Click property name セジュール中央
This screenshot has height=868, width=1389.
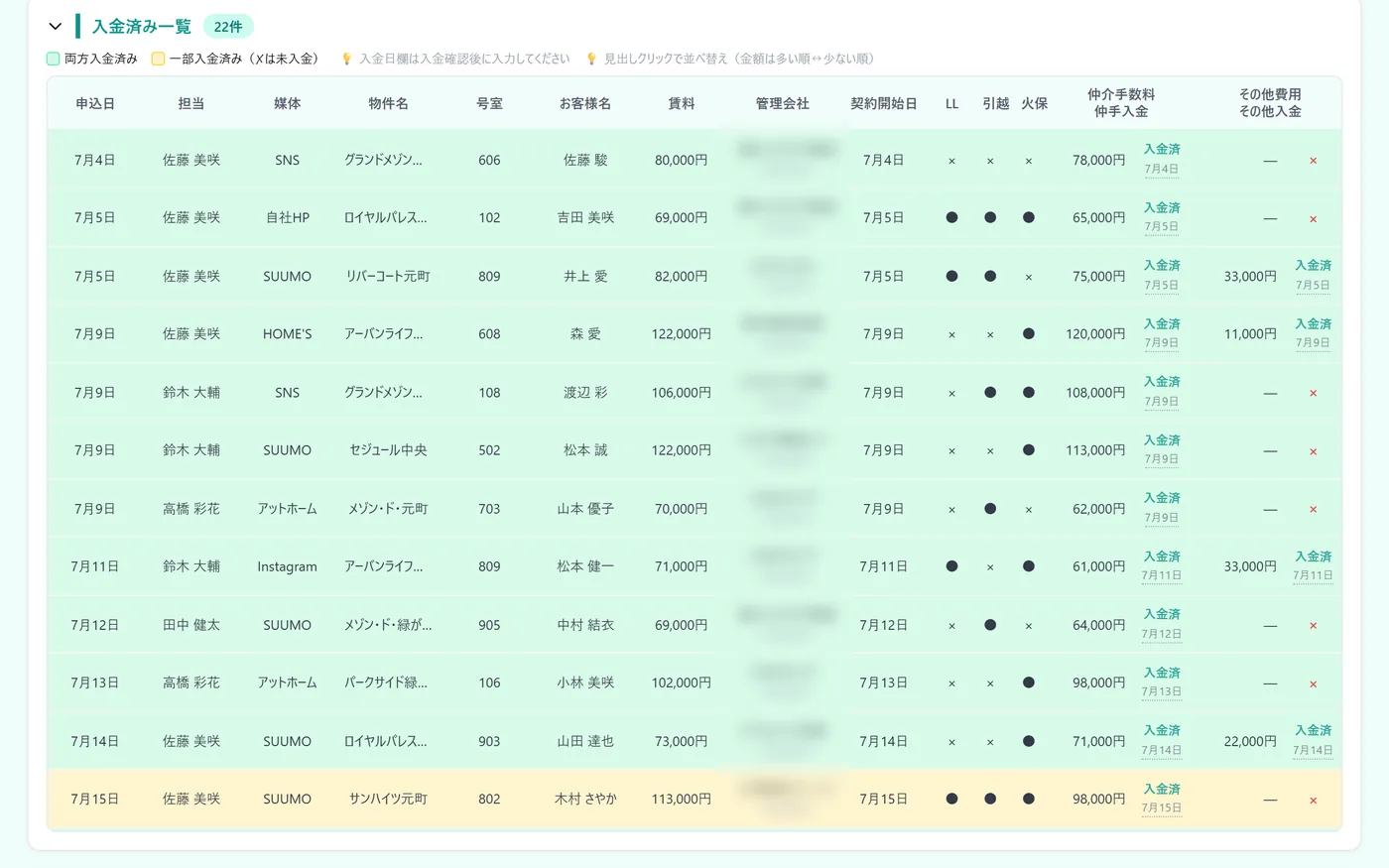click(388, 449)
